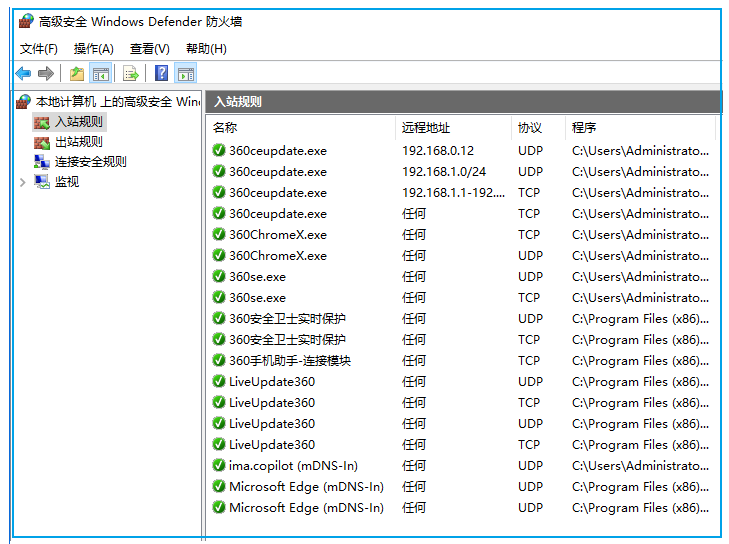Toggle the action pane toolbar icon
The height and width of the screenshot is (544, 729).
point(186,73)
